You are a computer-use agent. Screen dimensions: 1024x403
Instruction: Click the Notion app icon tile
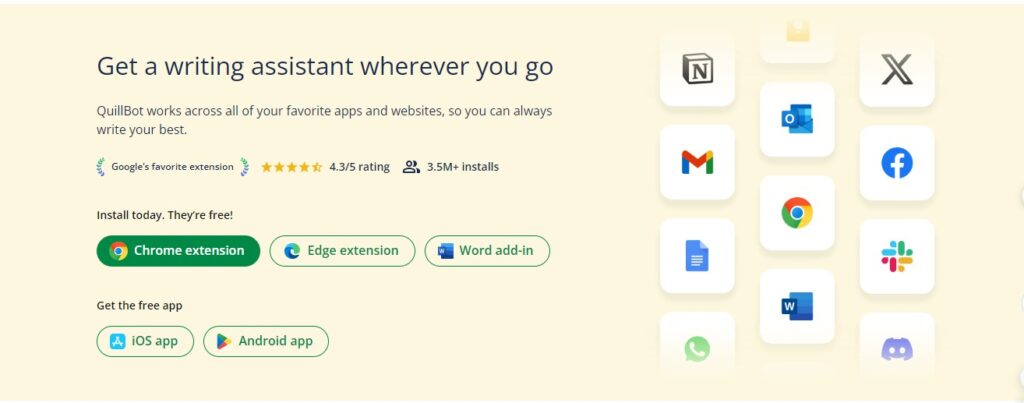pyautogui.click(x=697, y=69)
